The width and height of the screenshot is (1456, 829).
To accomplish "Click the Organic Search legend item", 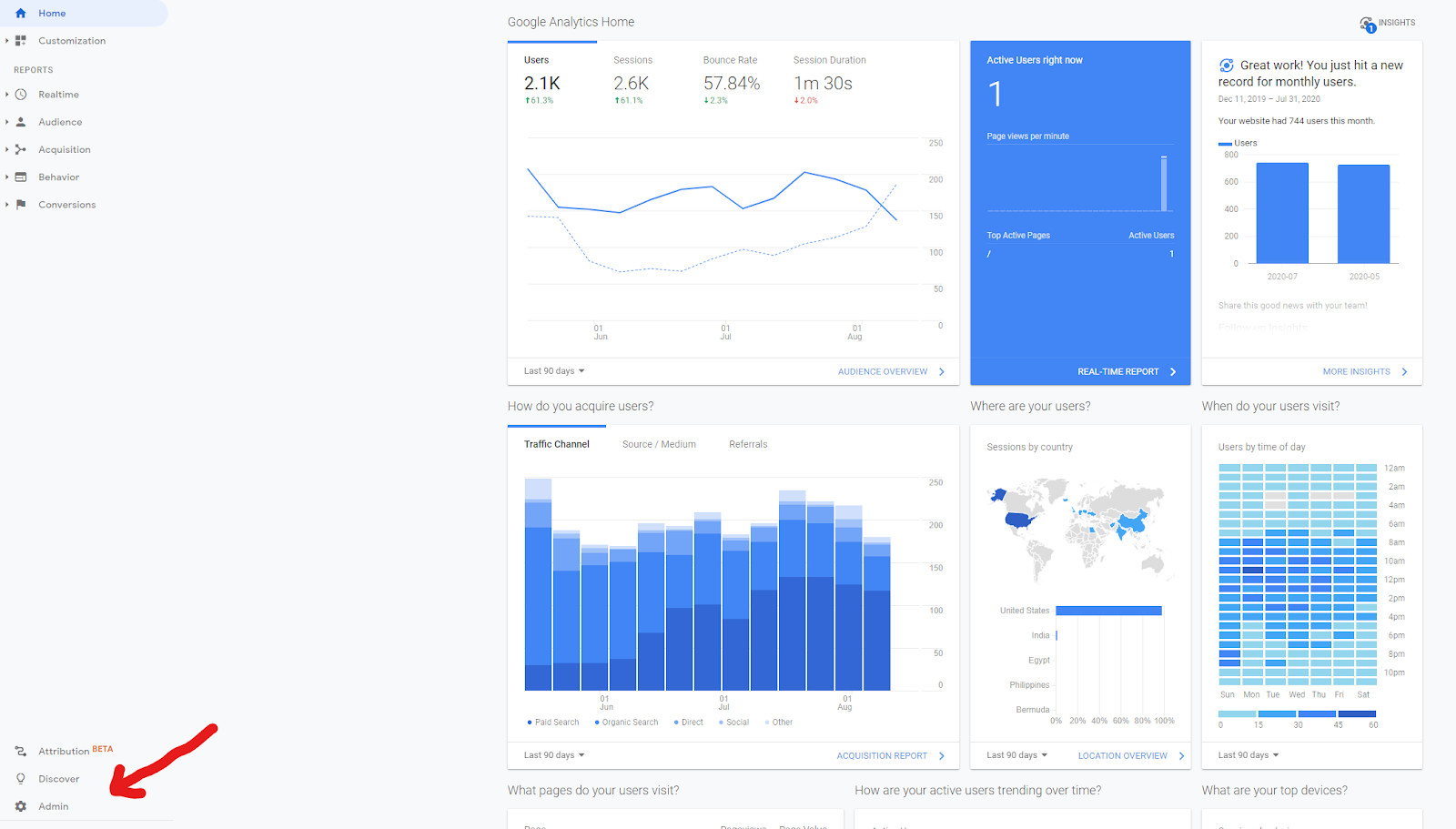I will (x=626, y=723).
